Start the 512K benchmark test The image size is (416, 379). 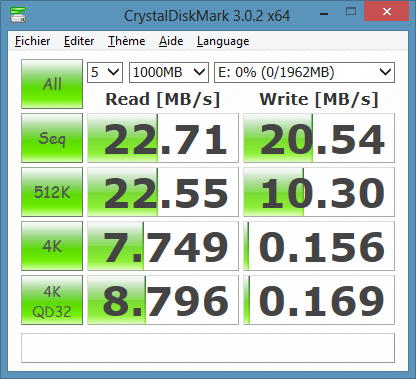[x=52, y=192]
